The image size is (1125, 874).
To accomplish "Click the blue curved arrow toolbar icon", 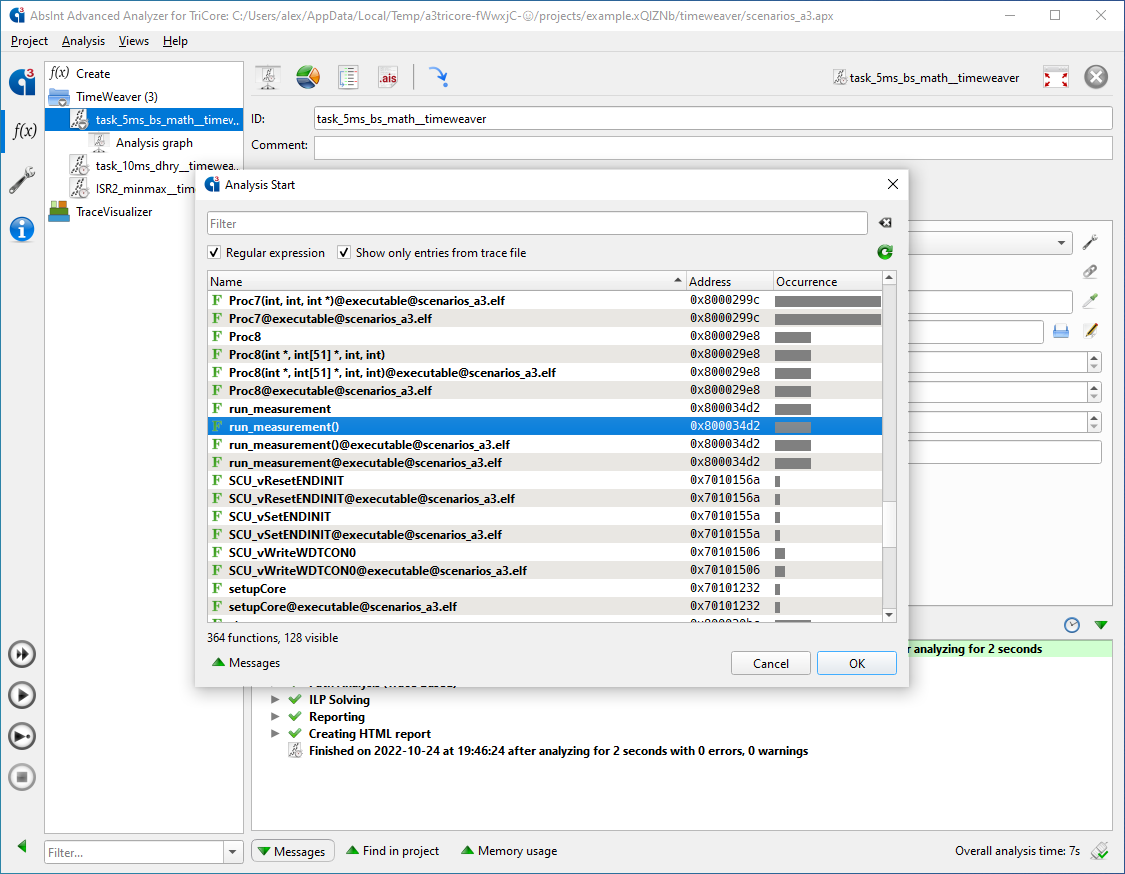I will (438, 77).
